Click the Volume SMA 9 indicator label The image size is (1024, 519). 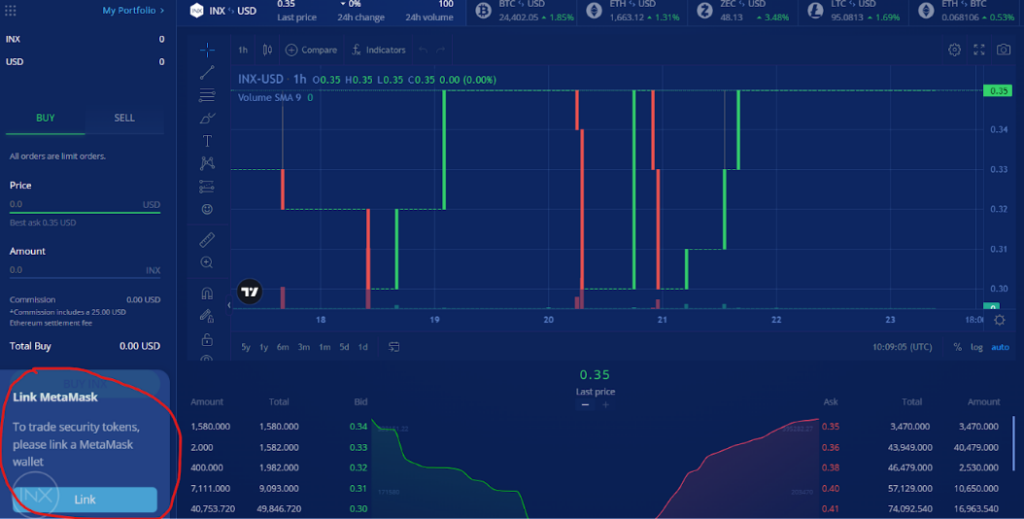coord(270,97)
